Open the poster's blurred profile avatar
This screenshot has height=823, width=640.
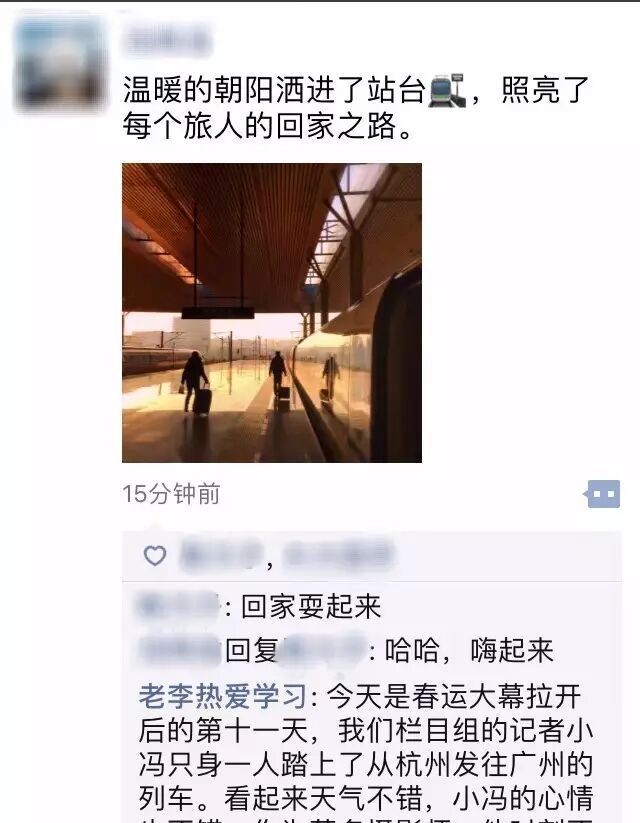tap(59, 60)
